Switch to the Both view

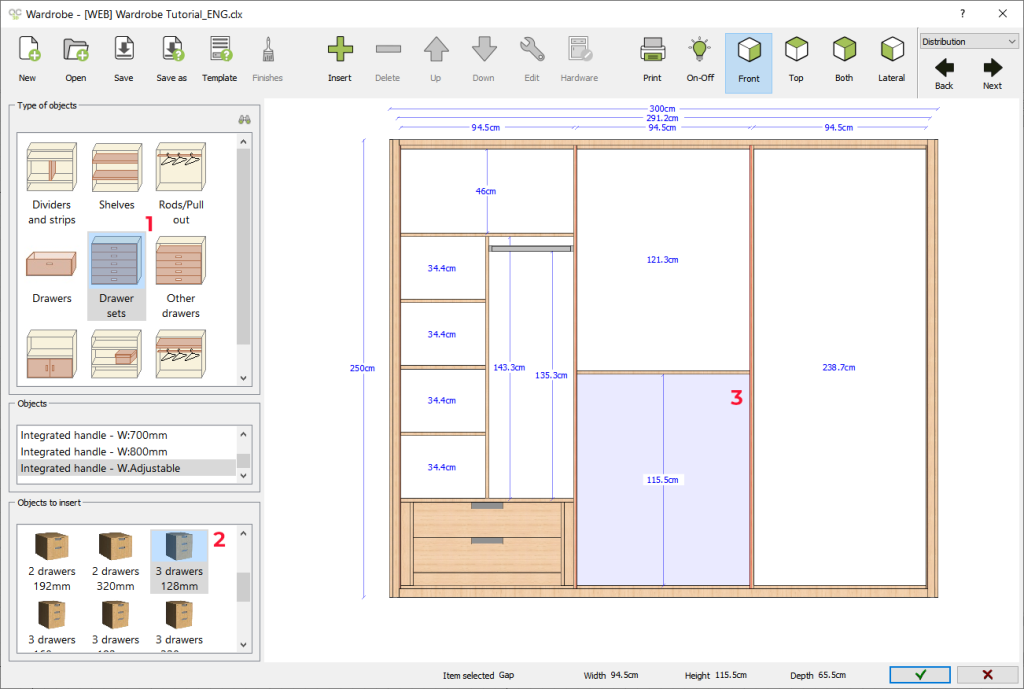pos(844,59)
